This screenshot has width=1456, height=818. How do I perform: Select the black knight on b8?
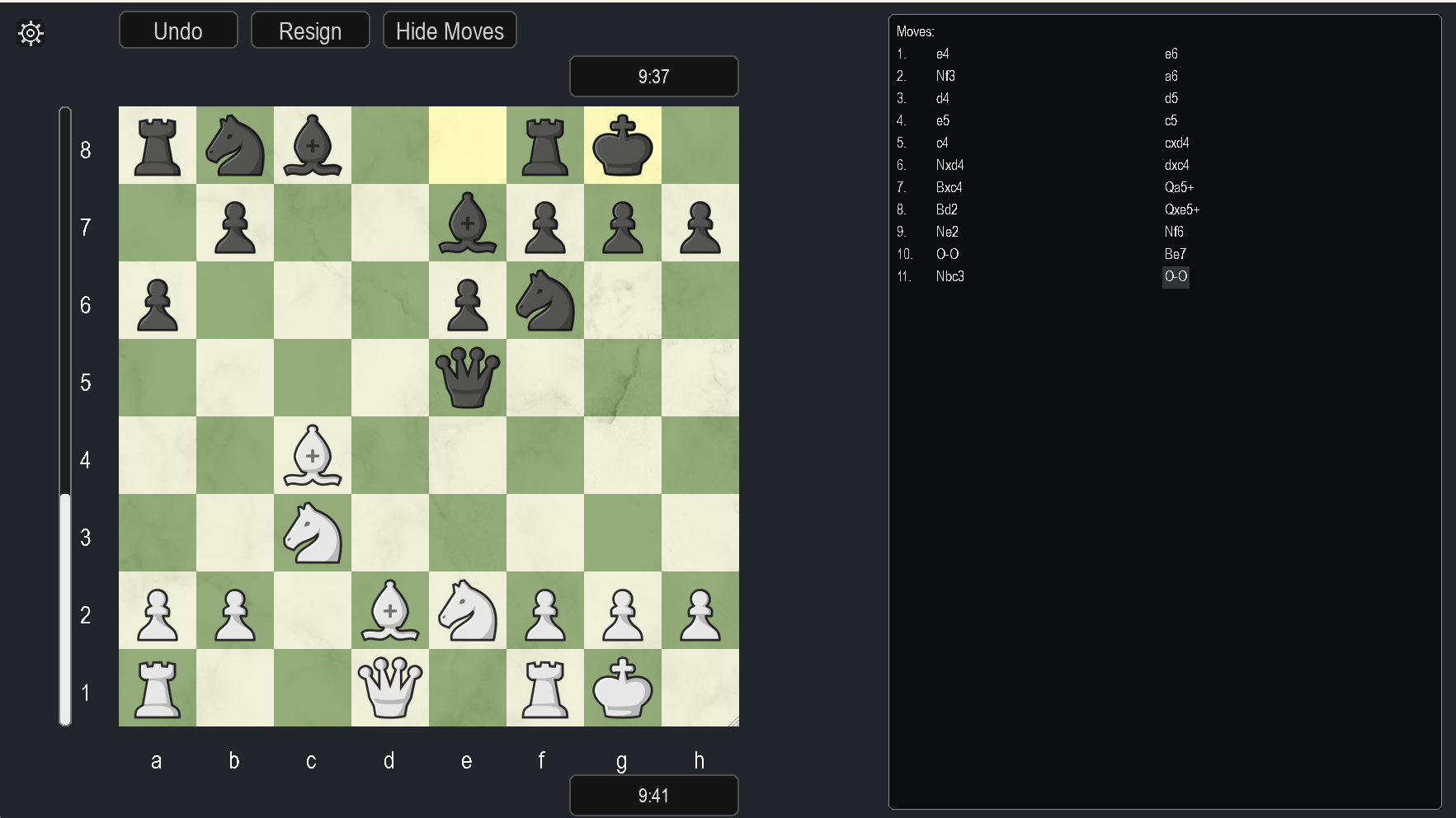235,146
